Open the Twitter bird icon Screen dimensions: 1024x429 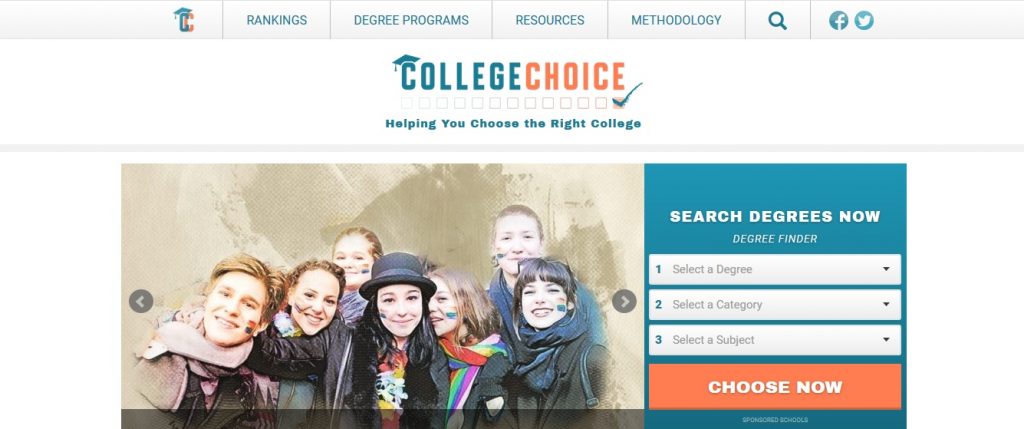pos(864,20)
